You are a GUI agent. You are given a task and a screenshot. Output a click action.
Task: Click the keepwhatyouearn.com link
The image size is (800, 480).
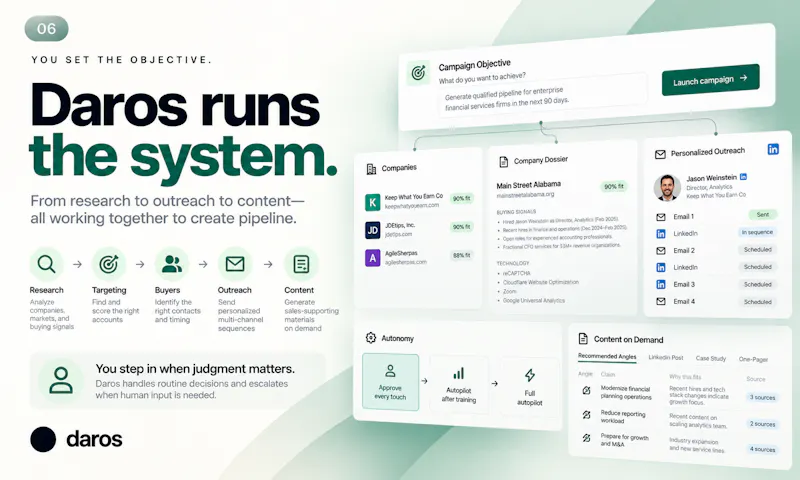[412, 206]
